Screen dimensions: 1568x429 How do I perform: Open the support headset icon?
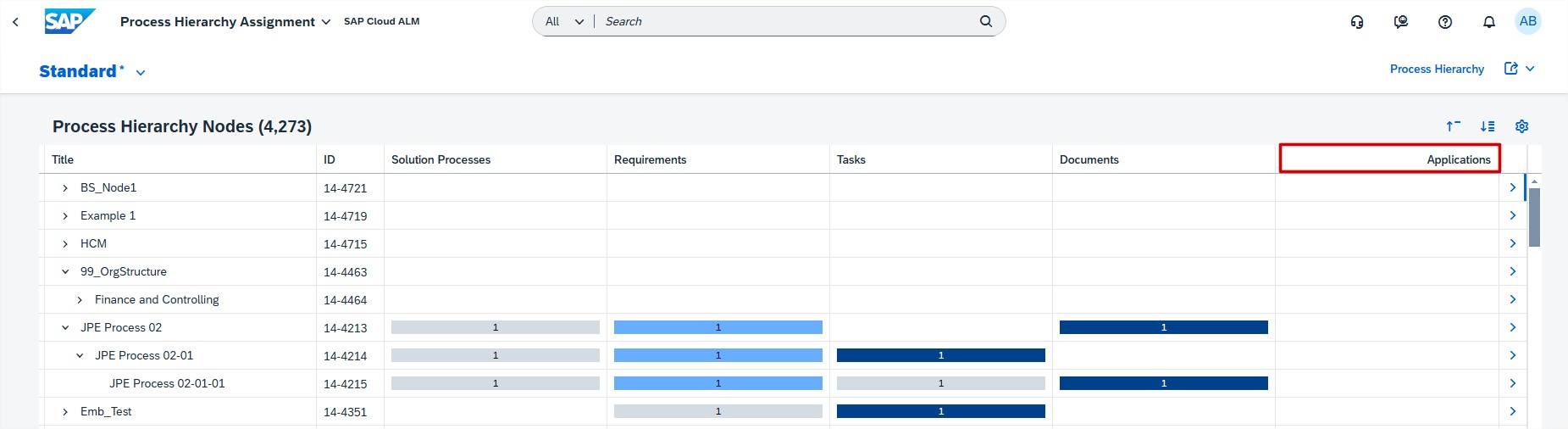[x=1357, y=22]
